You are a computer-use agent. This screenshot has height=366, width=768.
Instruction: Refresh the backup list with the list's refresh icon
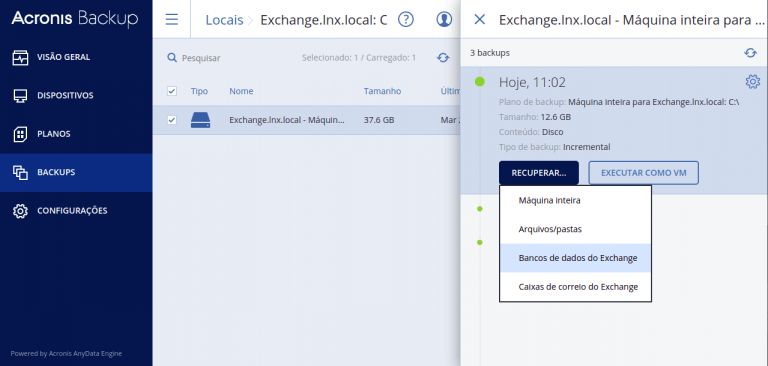pos(443,58)
